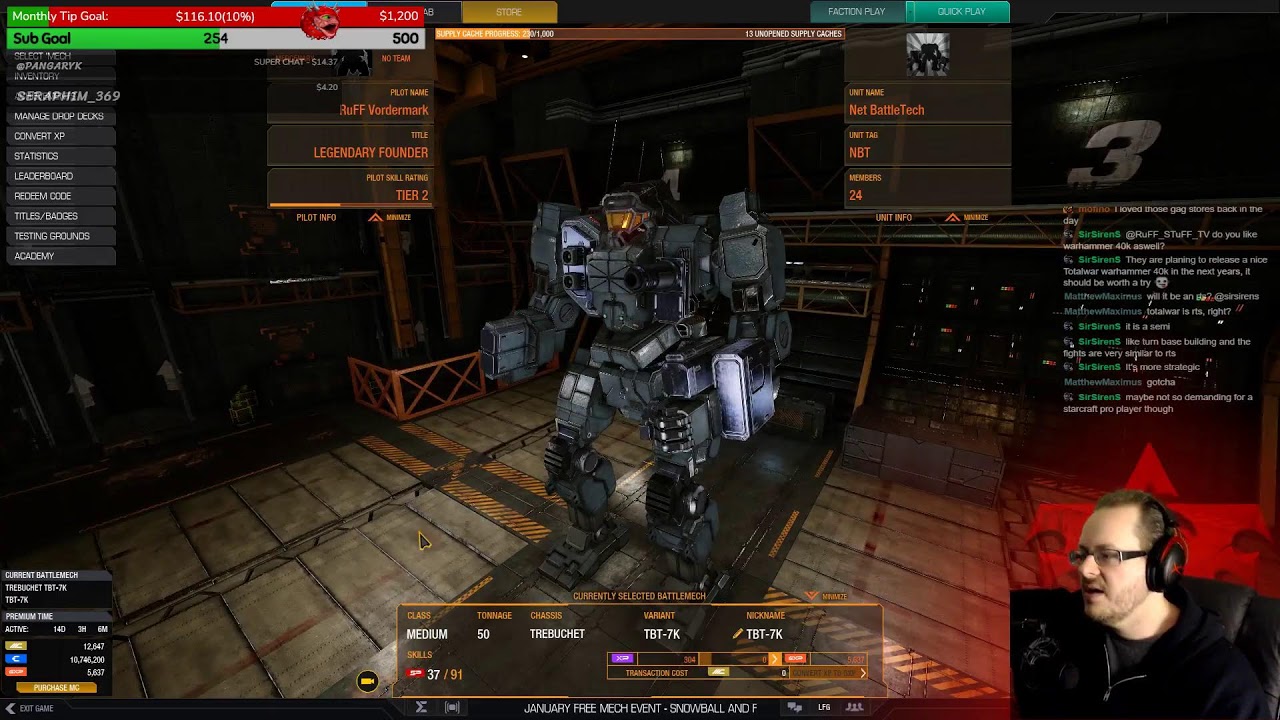Open the friends list people icon
This screenshot has height=720, width=1280.
pyautogui.click(x=855, y=707)
